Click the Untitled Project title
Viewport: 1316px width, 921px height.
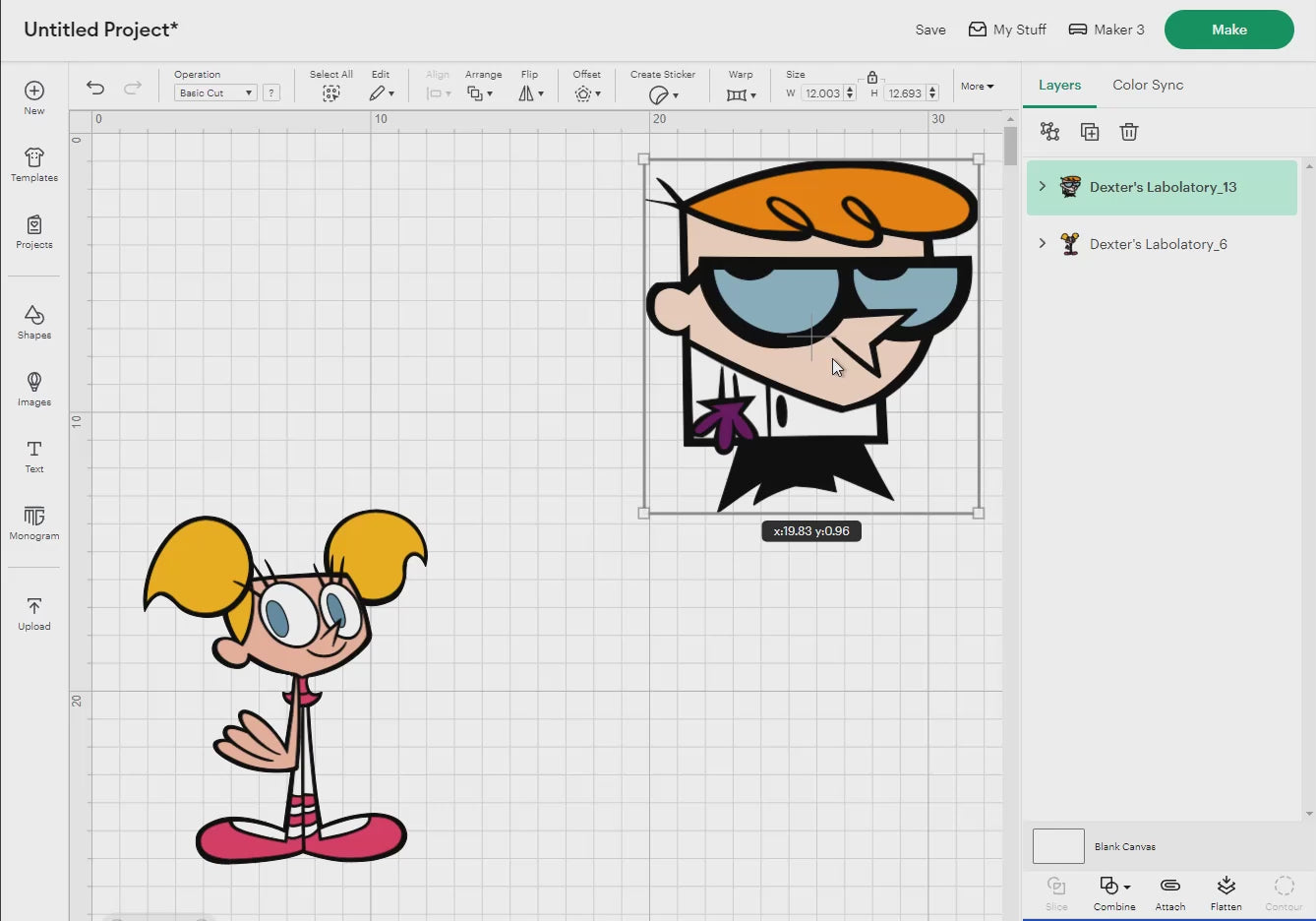(100, 30)
